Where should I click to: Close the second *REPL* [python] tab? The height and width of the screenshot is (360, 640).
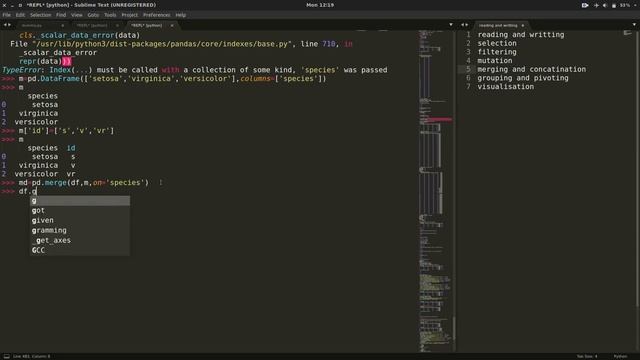pyautogui.click(x=117, y=25)
